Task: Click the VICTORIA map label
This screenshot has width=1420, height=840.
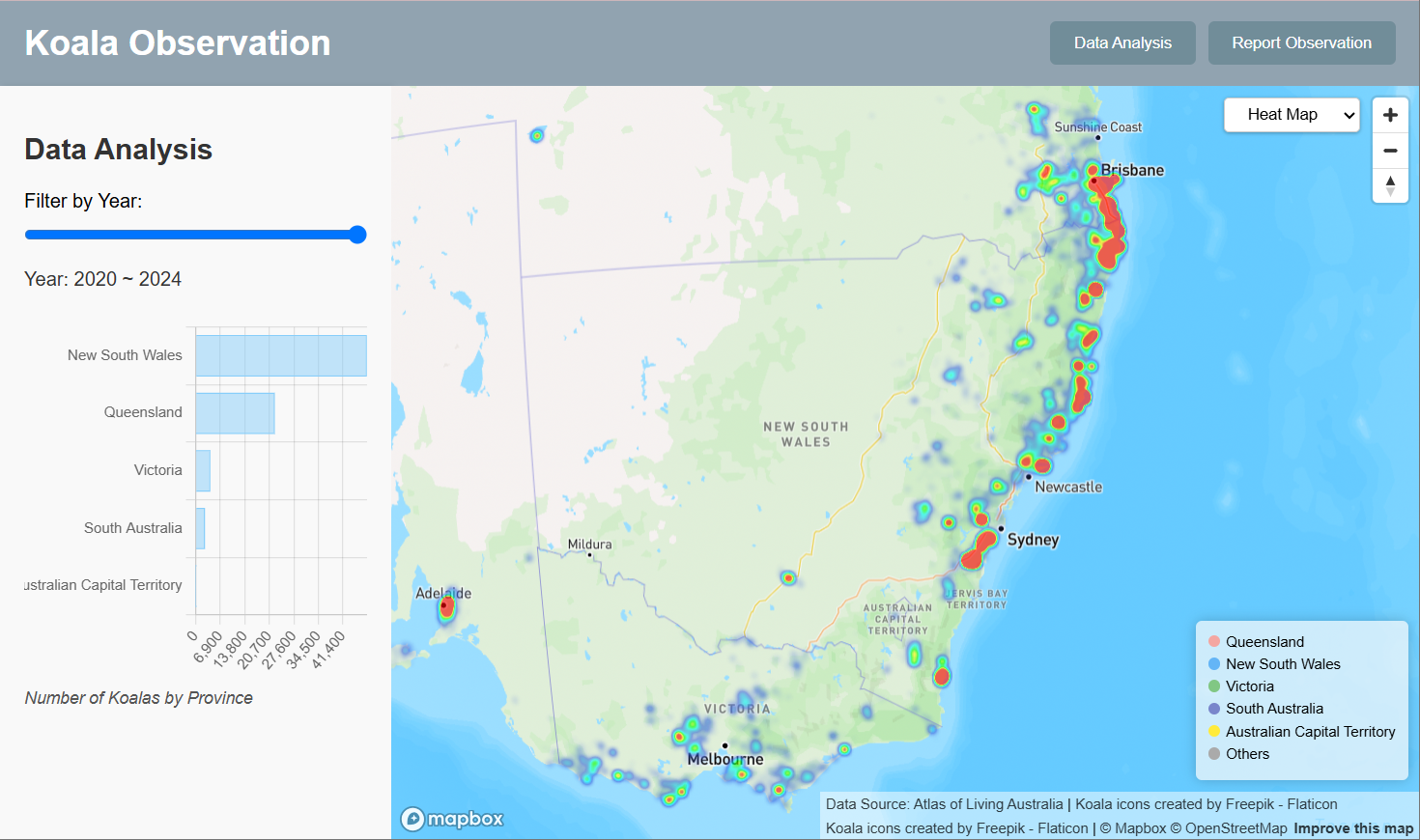Action: (737, 709)
